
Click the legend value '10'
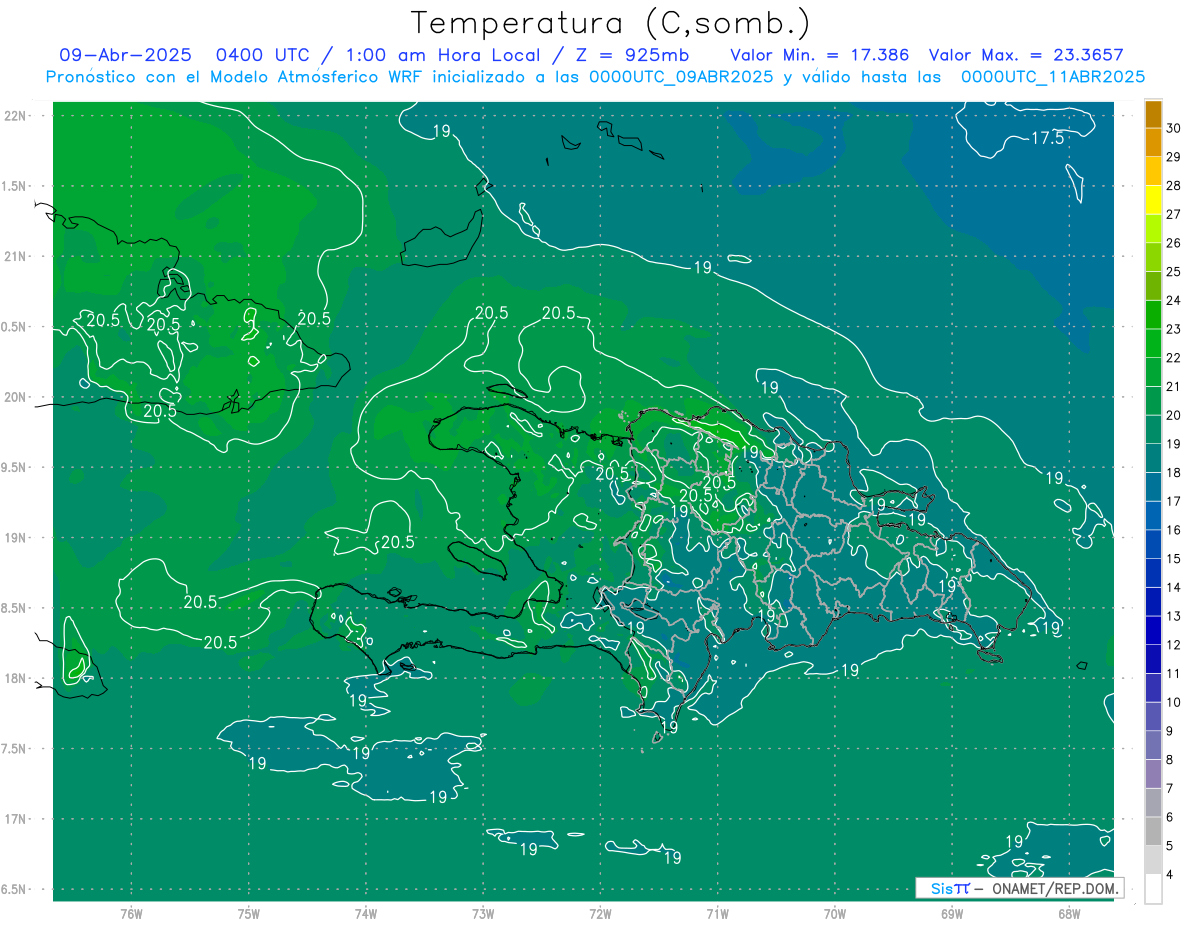coord(1174,703)
